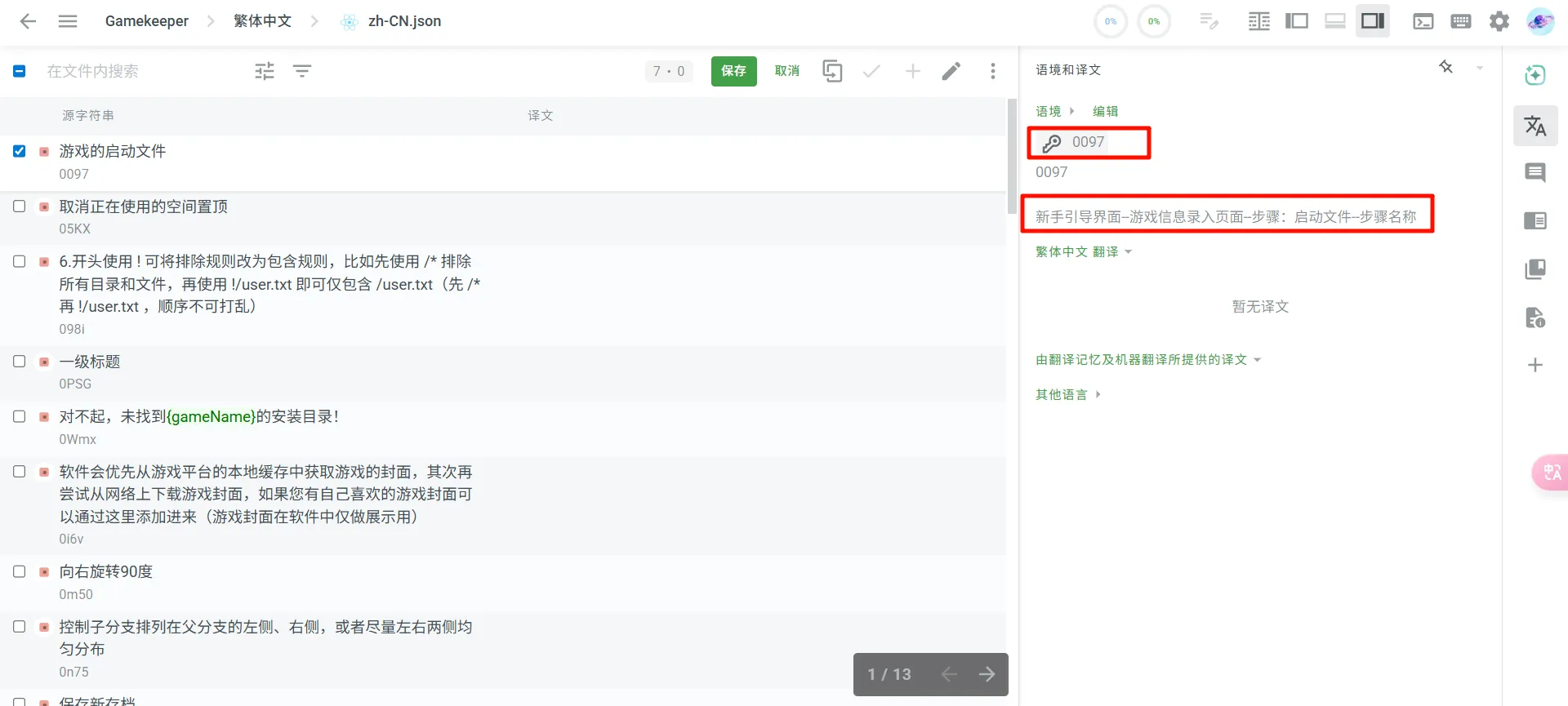Open the comments panel in sidebar
The image size is (1568, 706).
pos(1535,172)
